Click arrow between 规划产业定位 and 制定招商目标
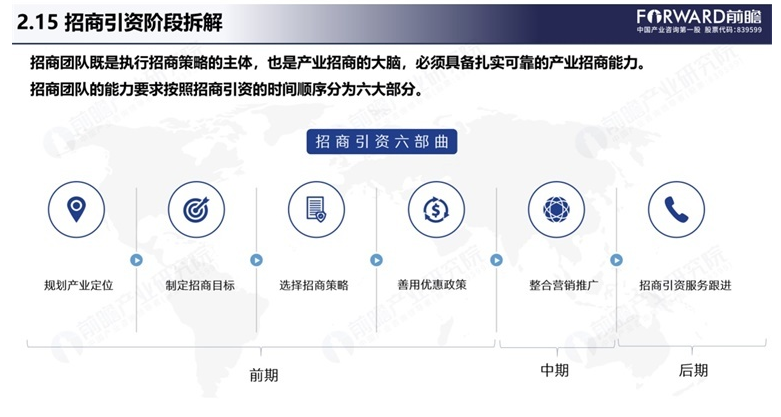The width and height of the screenshot is (781, 417). click(137, 259)
